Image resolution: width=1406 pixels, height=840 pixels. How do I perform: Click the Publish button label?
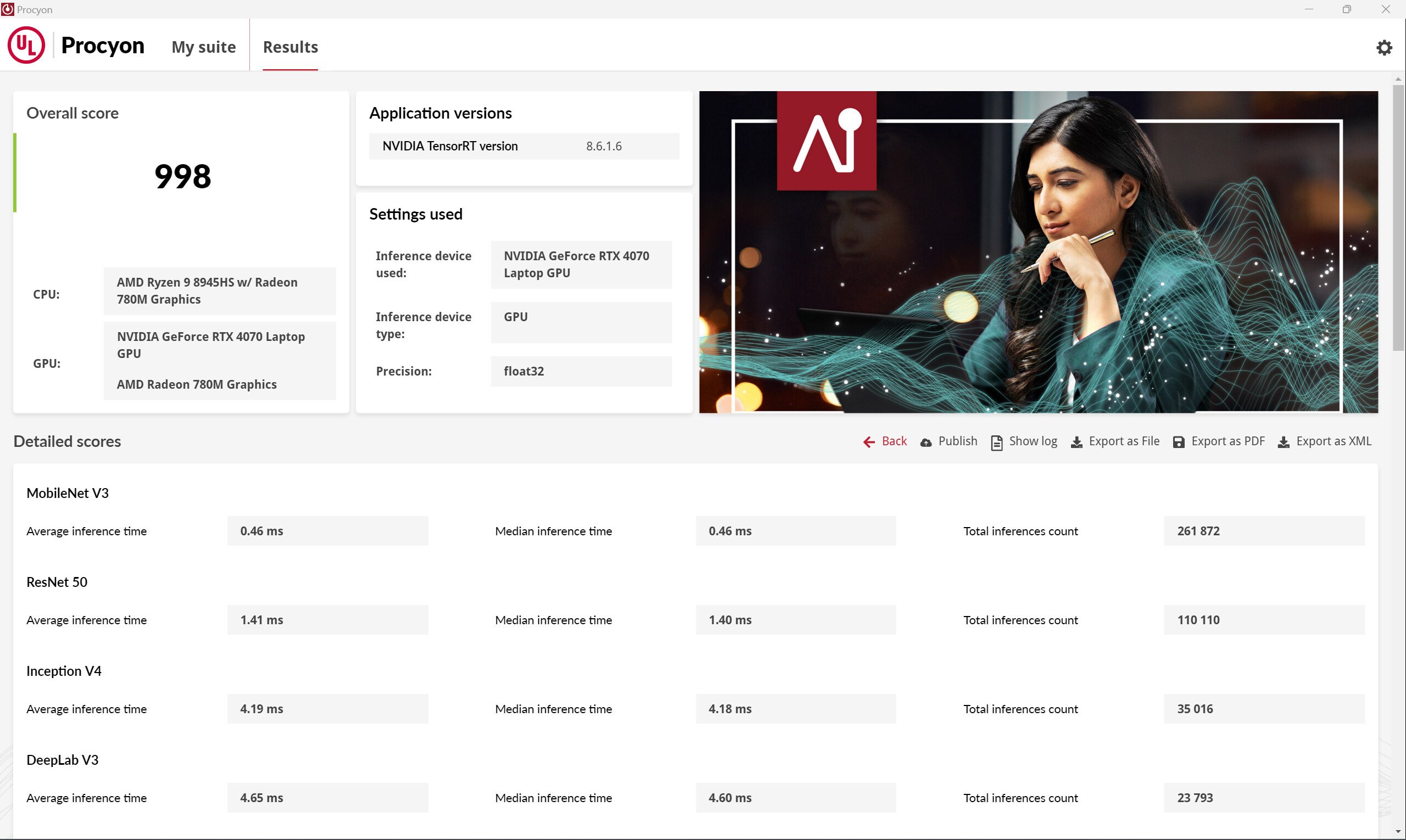[957, 441]
